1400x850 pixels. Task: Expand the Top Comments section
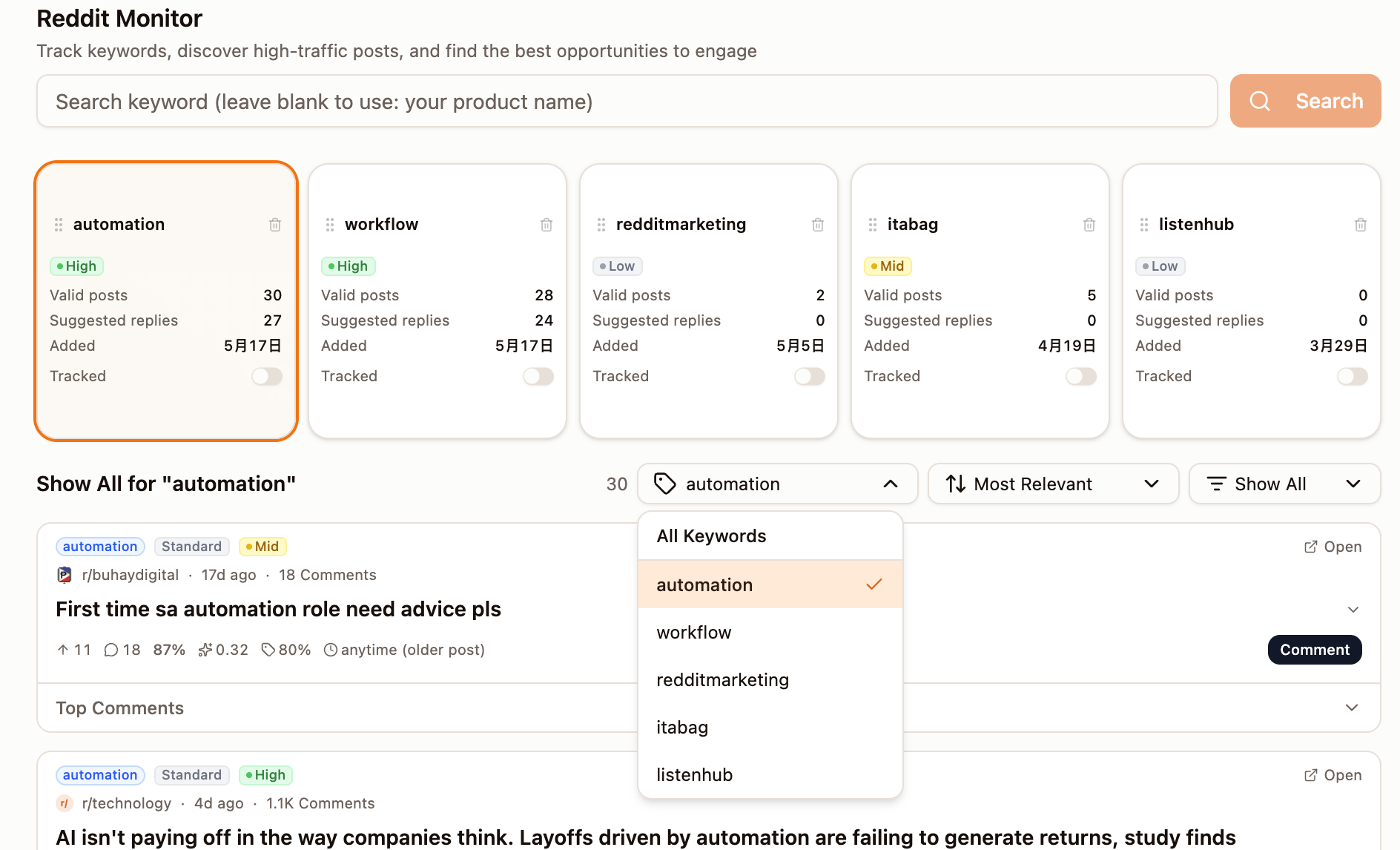coord(708,708)
